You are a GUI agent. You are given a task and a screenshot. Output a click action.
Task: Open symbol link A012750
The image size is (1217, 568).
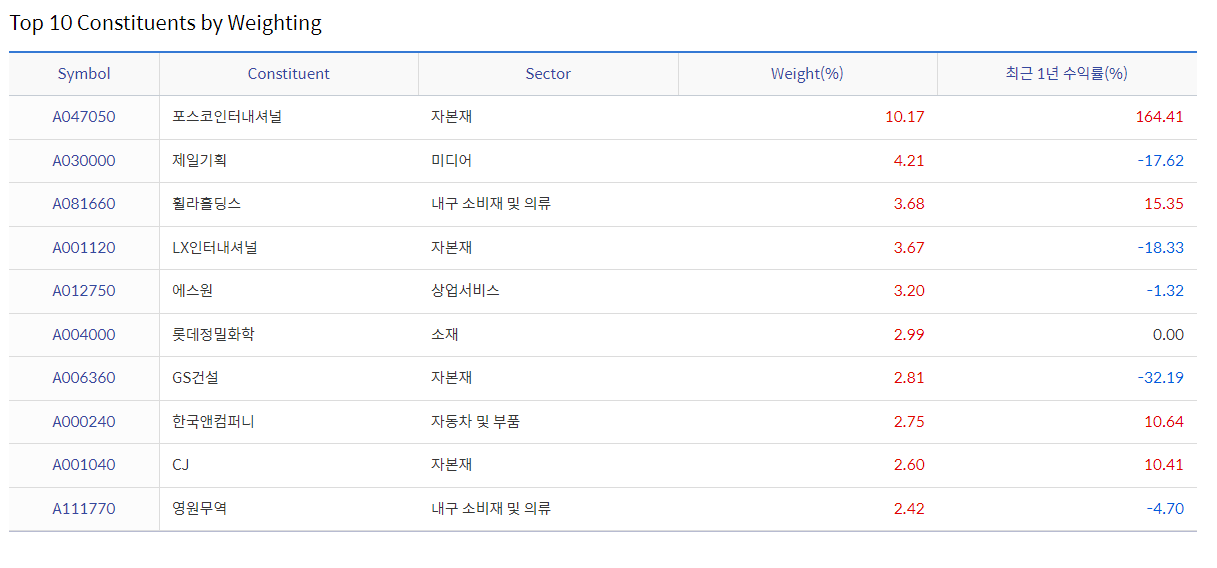click(x=84, y=291)
